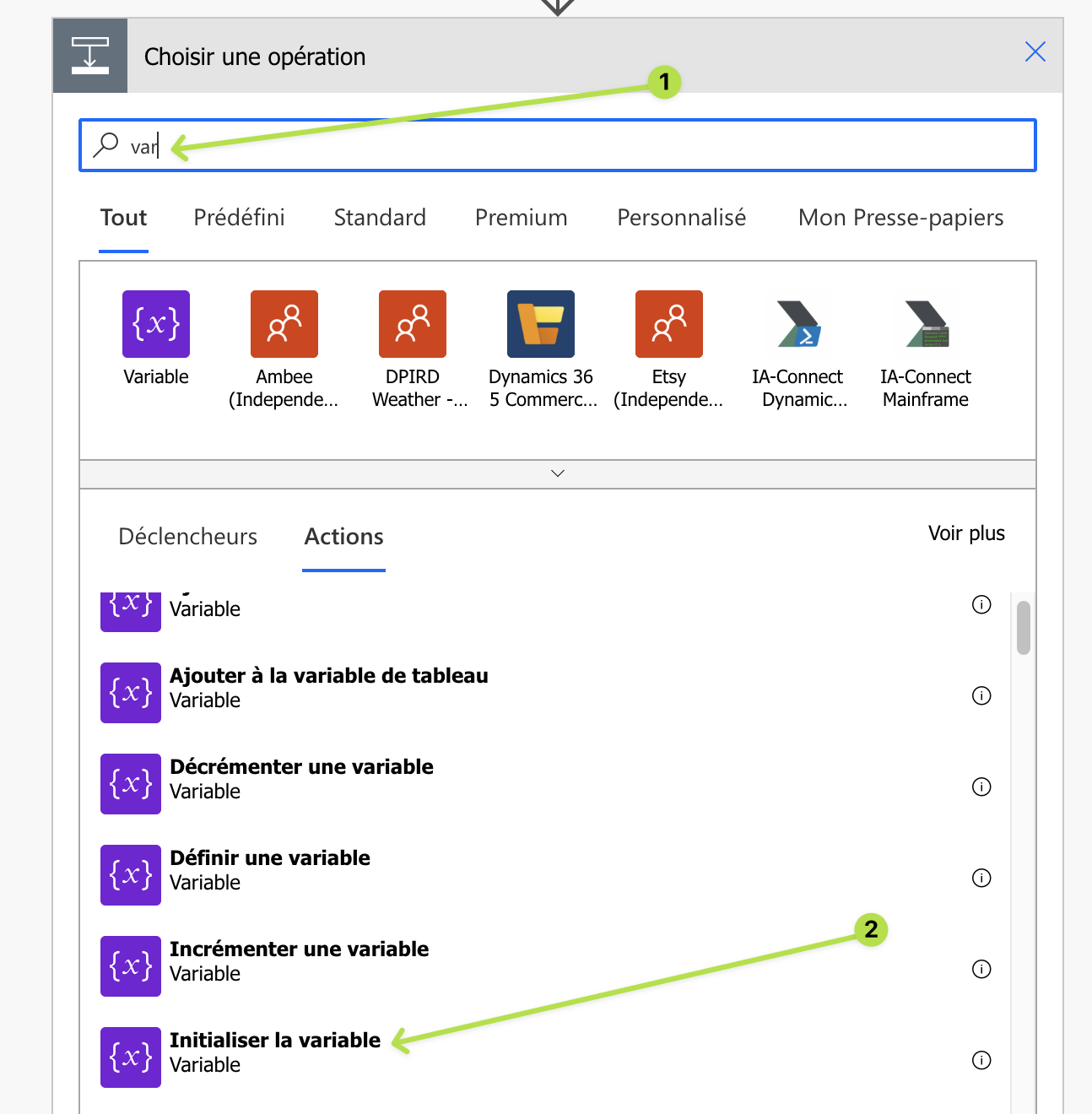1092x1114 pixels.
Task: Switch to the Premium tab
Action: point(521,218)
